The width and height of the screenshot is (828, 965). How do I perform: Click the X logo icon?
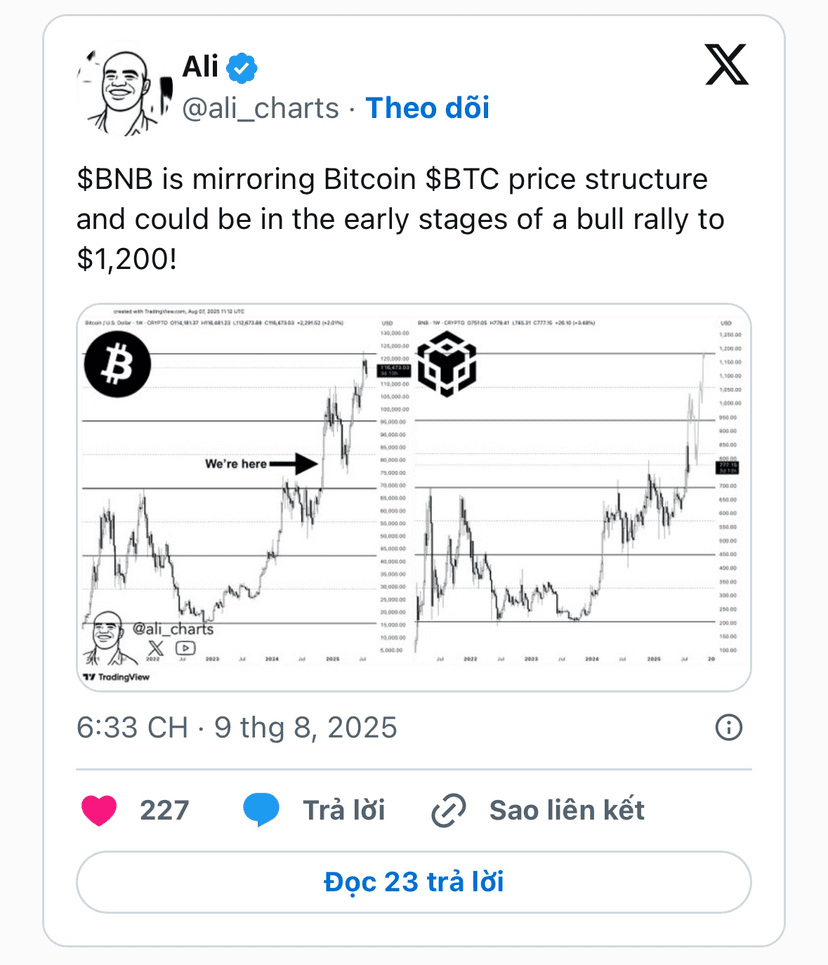[x=726, y=65]
